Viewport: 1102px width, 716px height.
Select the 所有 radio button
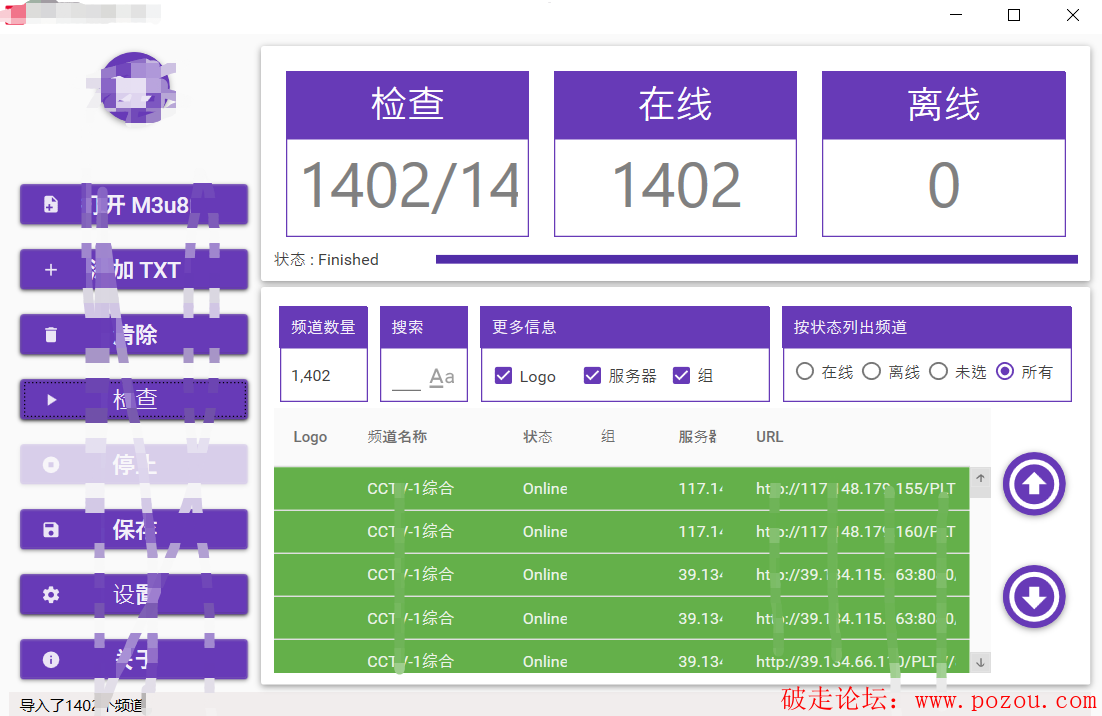coord(1005,371)
